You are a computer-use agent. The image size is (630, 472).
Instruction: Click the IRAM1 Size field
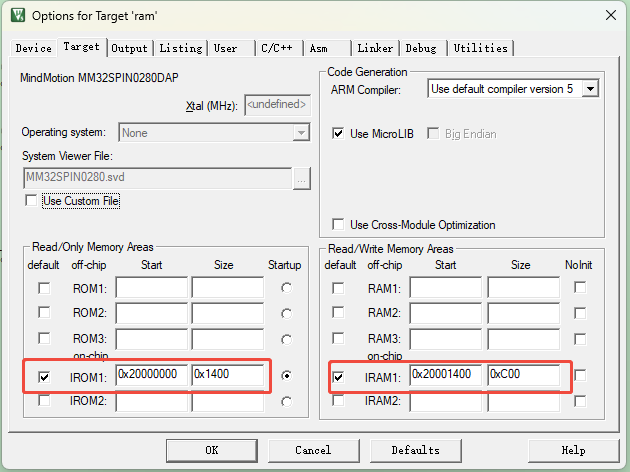coord(522,375)
